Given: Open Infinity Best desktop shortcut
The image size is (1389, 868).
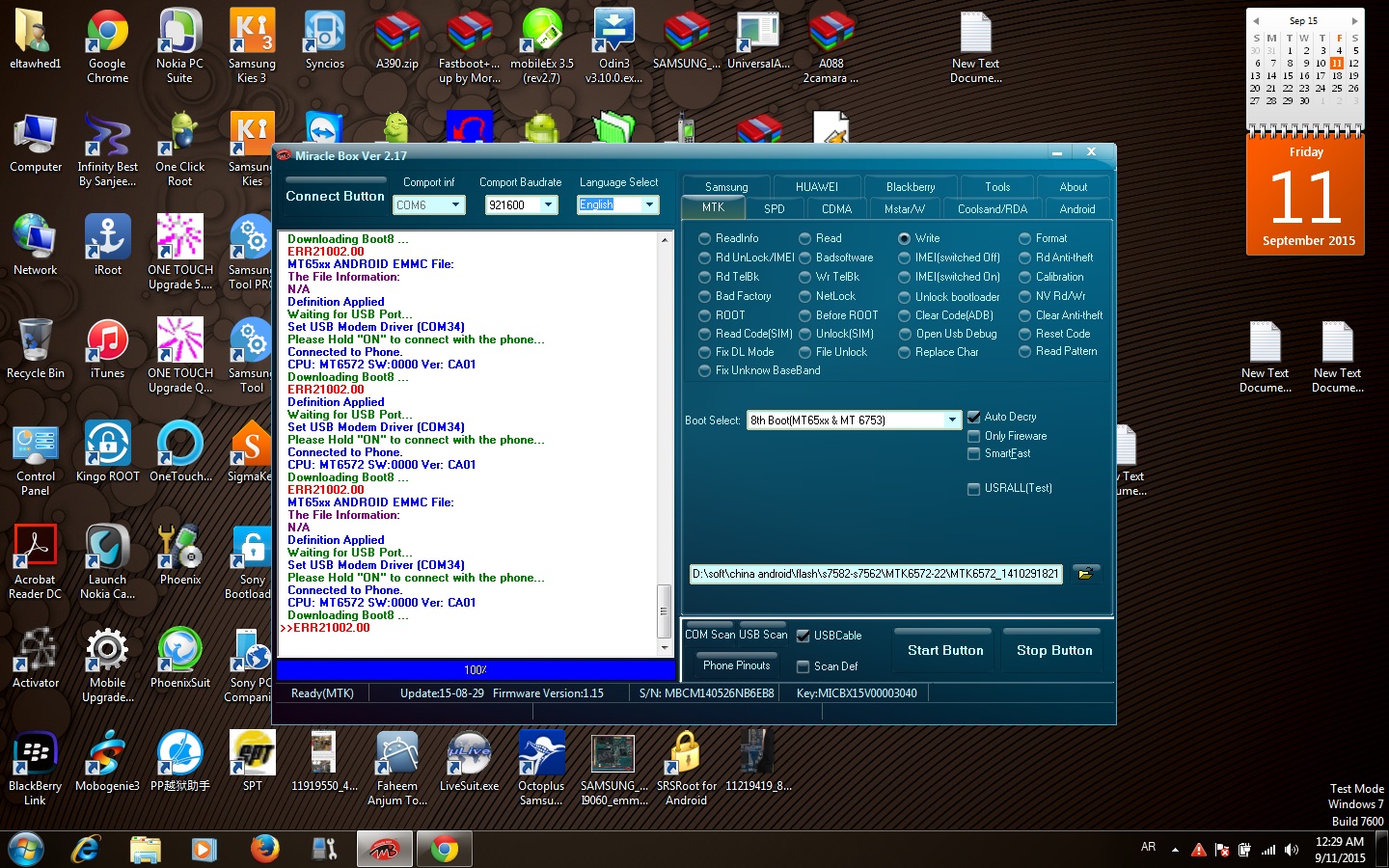Looking at the screenshot, I should click(107, 149).
